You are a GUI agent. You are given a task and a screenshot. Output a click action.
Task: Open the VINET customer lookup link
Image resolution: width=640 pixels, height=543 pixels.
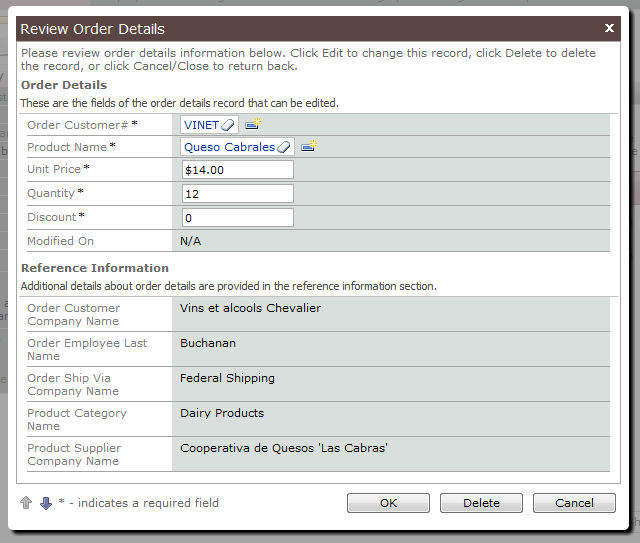point(201,125)
